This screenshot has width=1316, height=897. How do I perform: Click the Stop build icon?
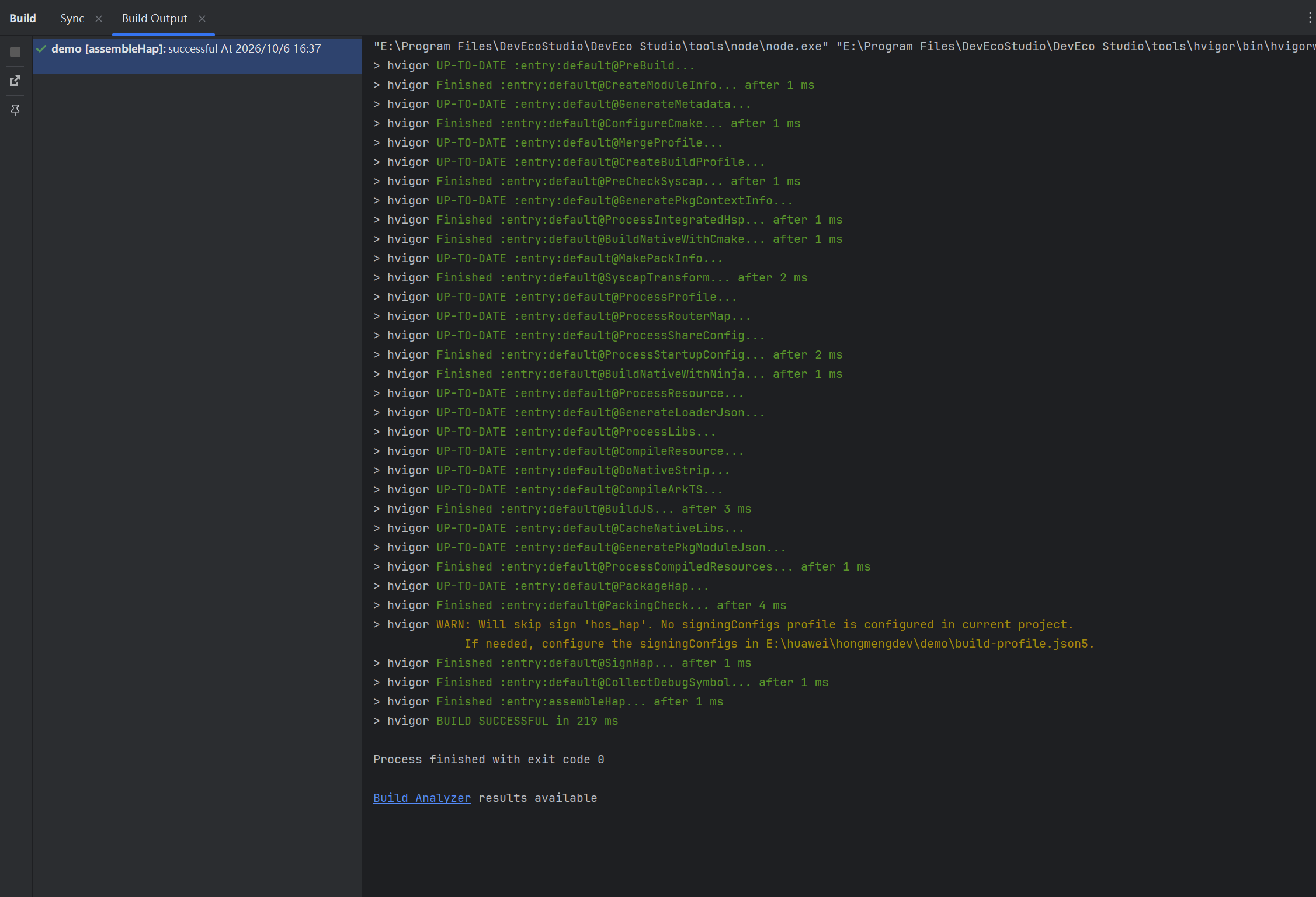point(15,52)
